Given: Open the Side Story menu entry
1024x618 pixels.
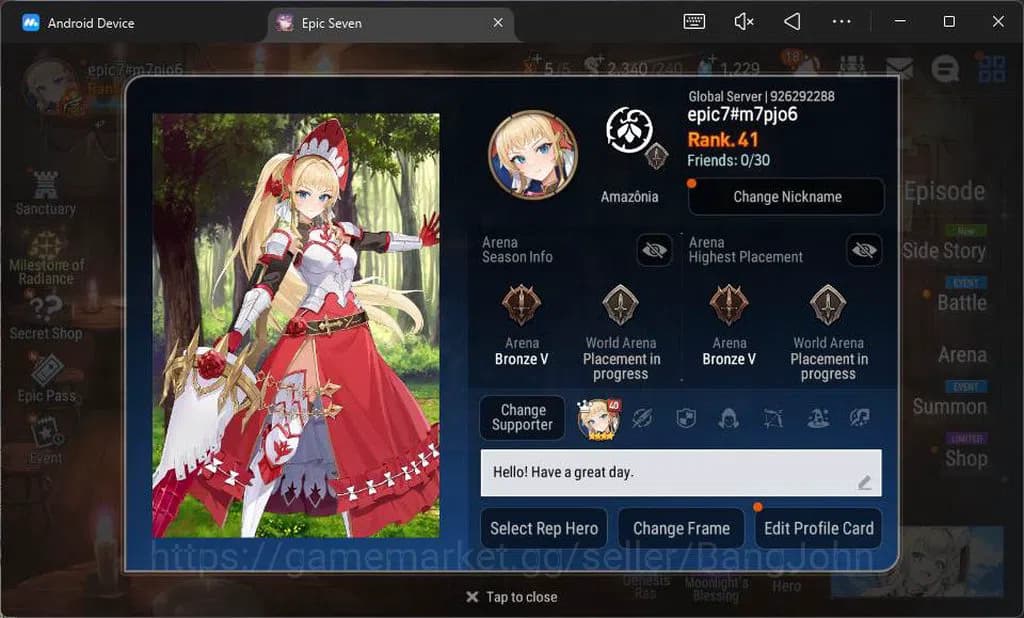Looking at the screenshot, I should click(944, 250).
